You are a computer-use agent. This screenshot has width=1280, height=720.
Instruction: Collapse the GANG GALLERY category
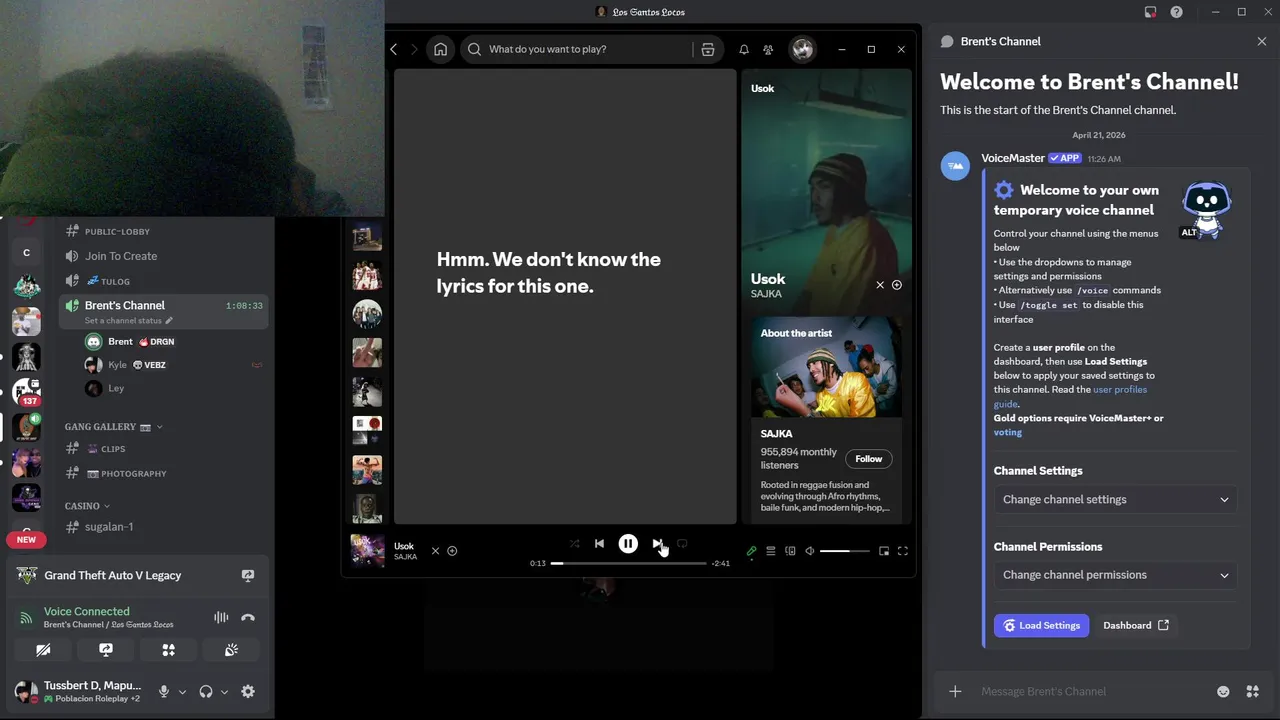pyautogui.click(x=113, y=427)
